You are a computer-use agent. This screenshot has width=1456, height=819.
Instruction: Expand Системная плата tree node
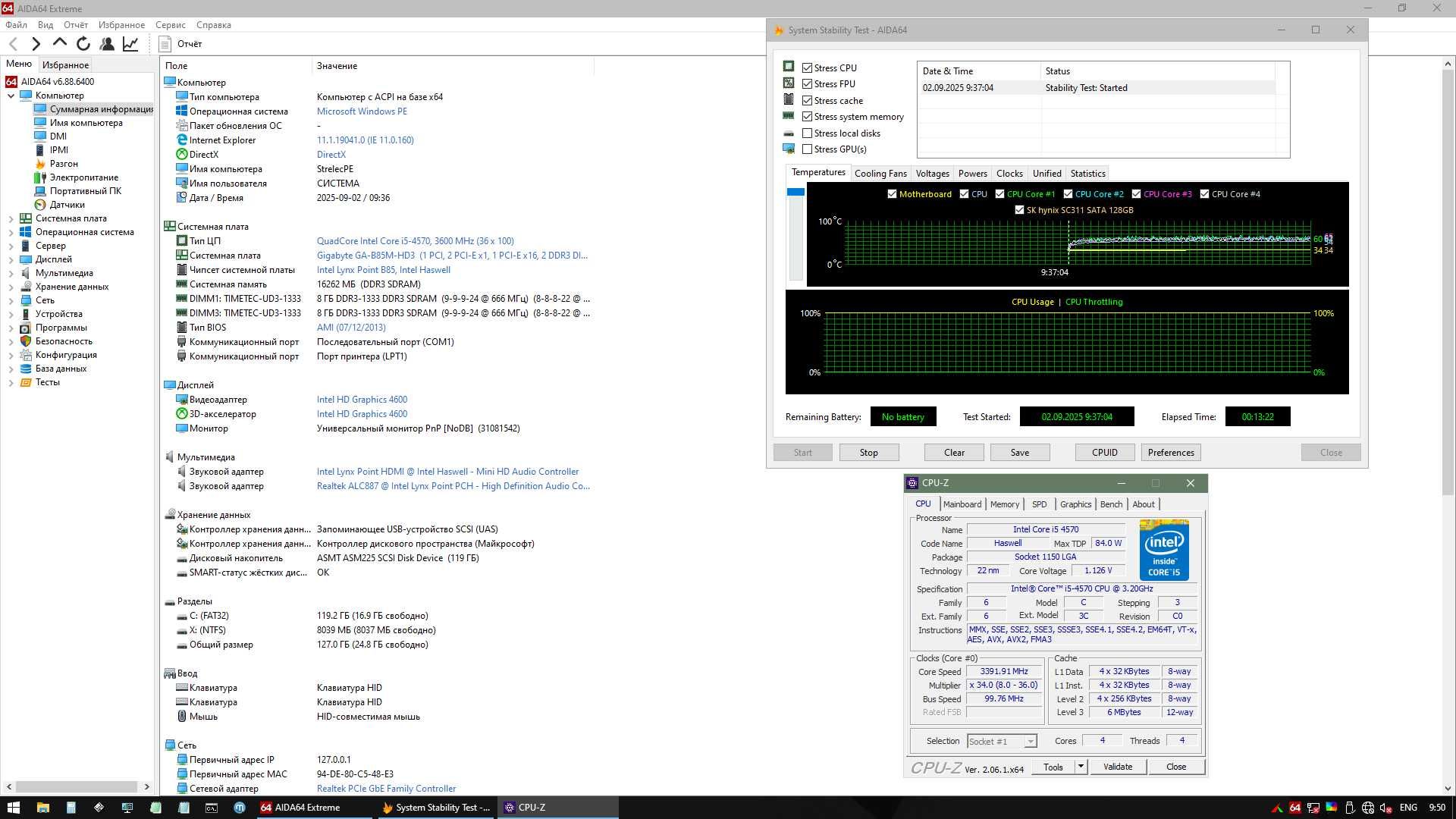coord(11,218)
